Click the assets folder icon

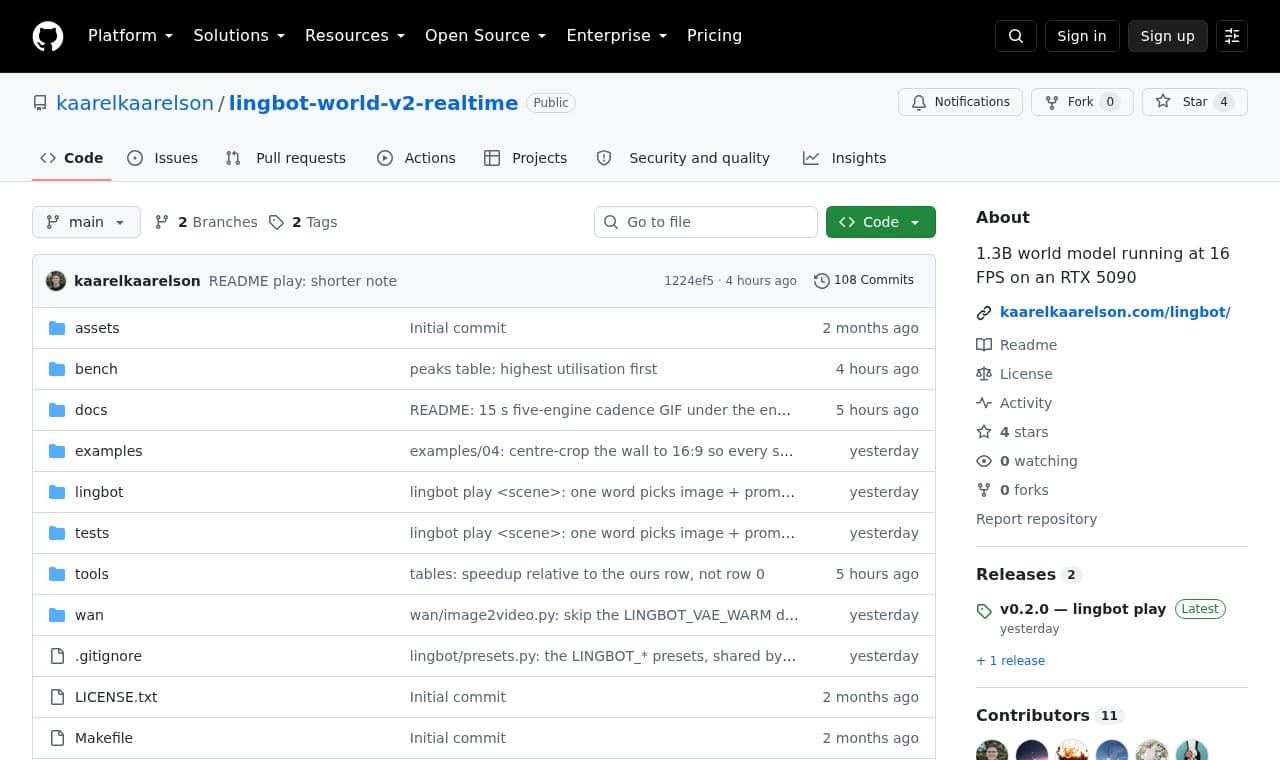point(57,328)
